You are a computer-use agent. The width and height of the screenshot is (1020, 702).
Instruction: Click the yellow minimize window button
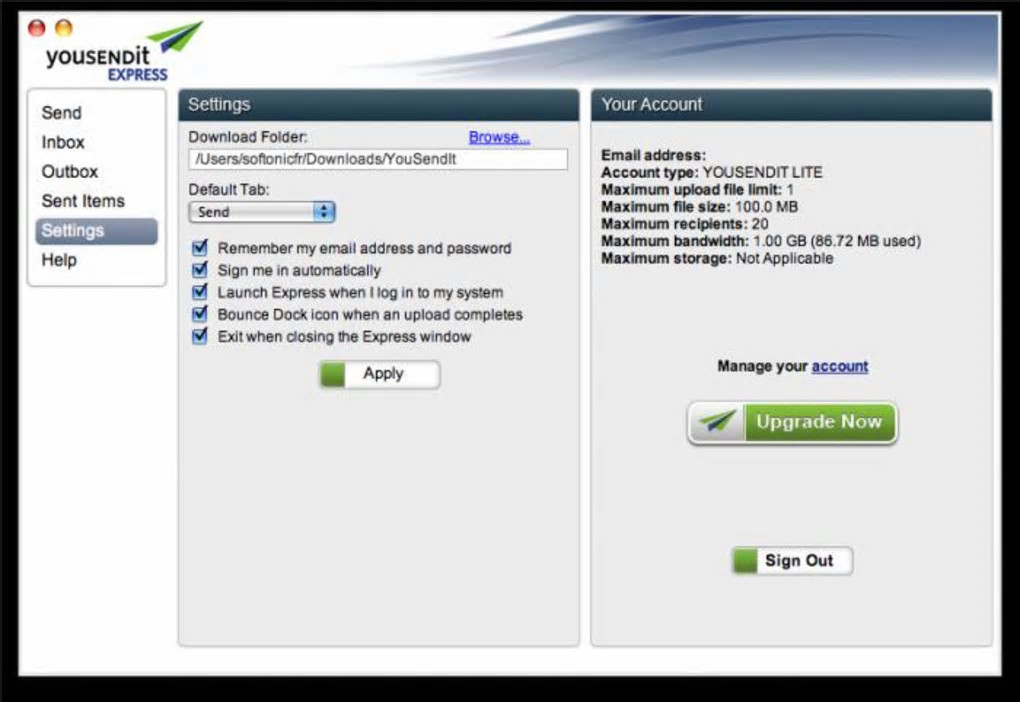click(64, 27)
